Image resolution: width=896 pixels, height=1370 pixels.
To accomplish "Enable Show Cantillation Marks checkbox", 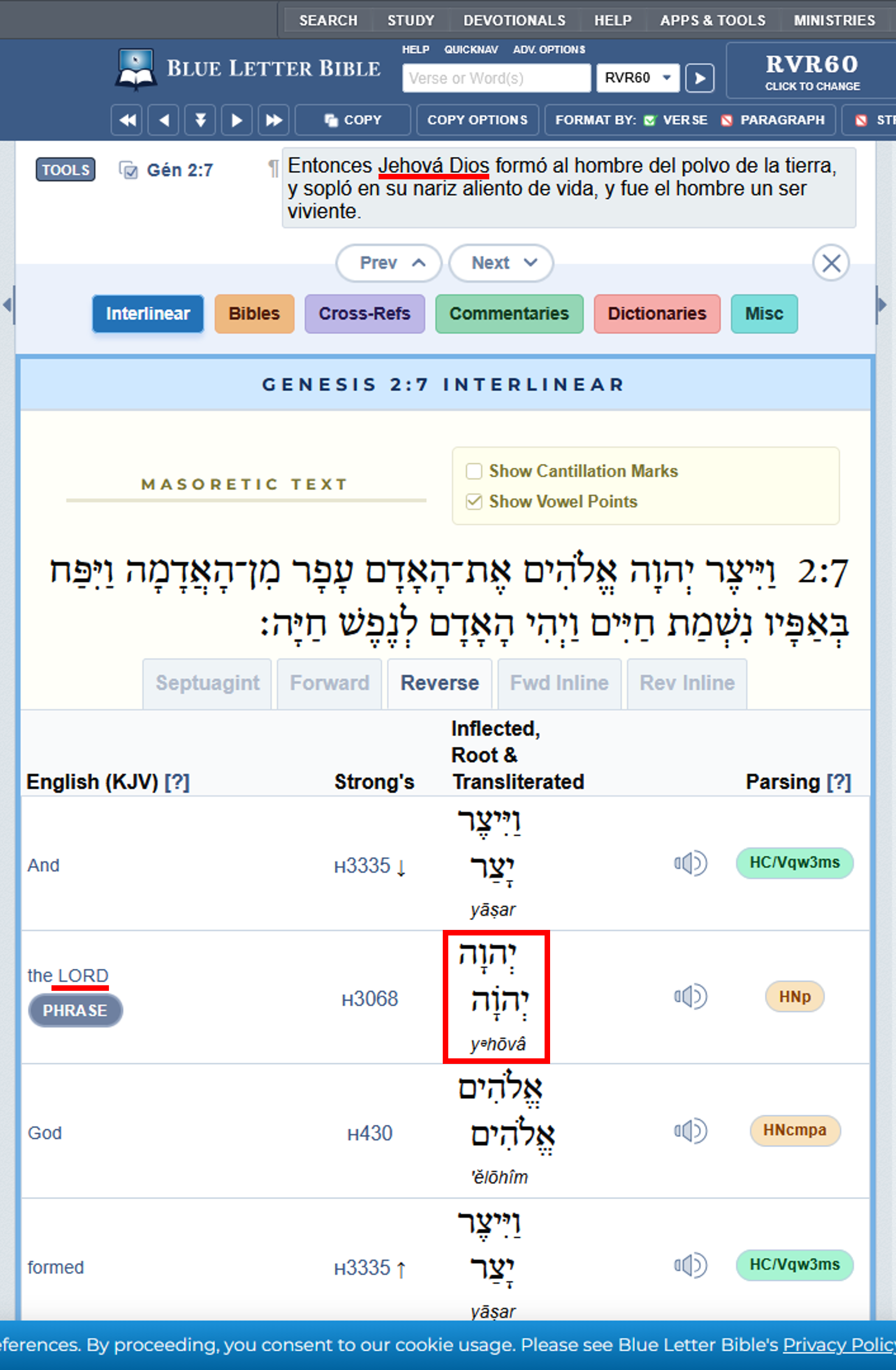I will coord(474,471).
